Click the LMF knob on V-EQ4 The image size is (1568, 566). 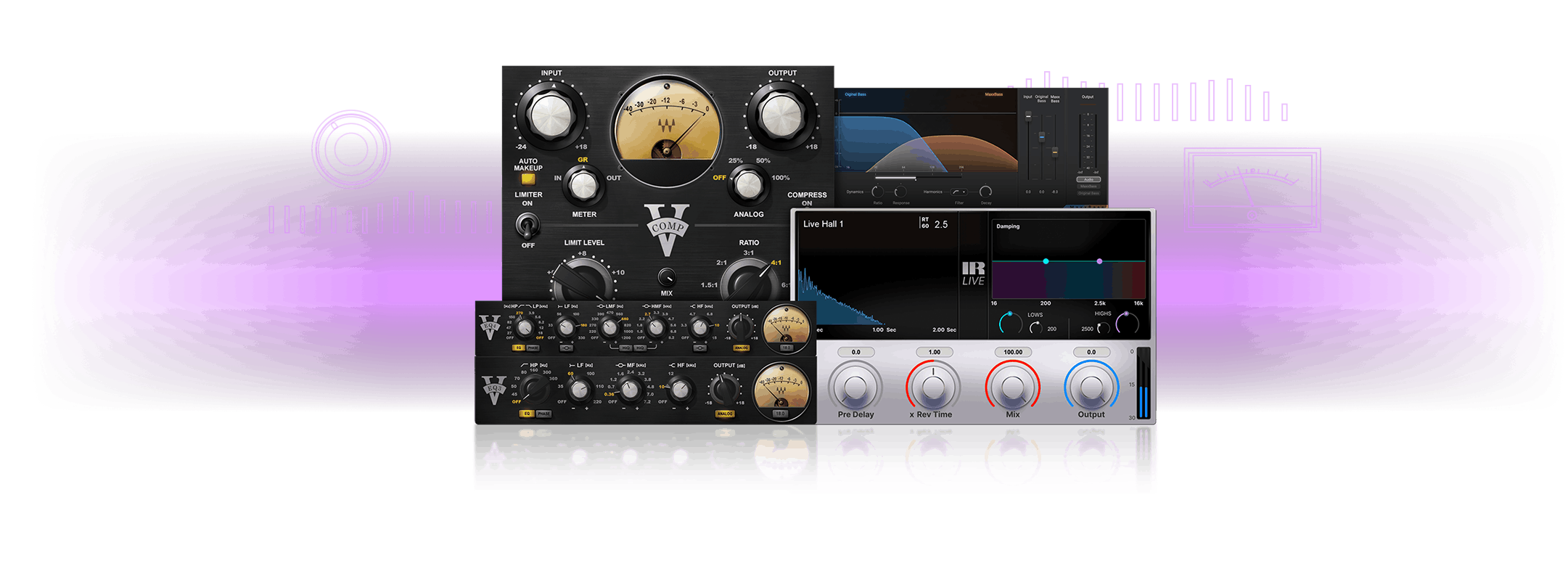tap(609, 328)
